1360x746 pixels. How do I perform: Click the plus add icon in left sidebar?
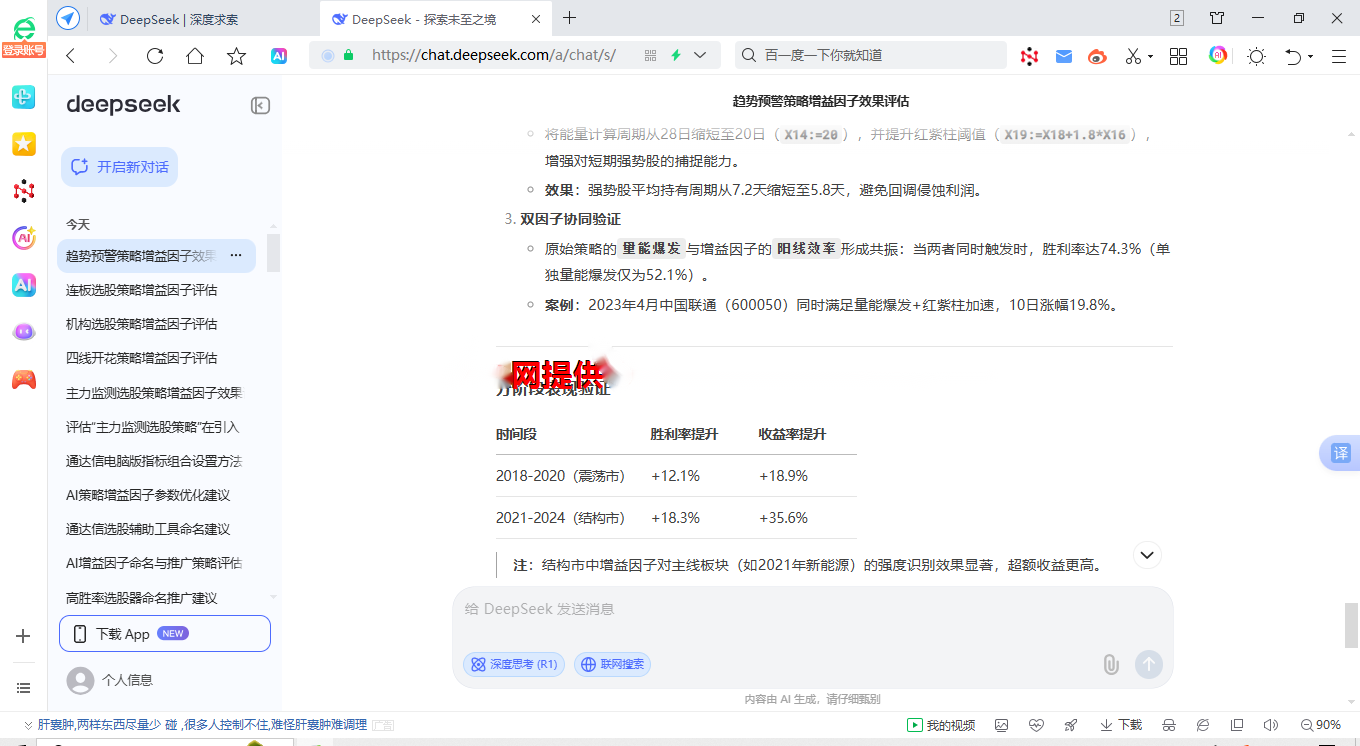tap(24, 636)
